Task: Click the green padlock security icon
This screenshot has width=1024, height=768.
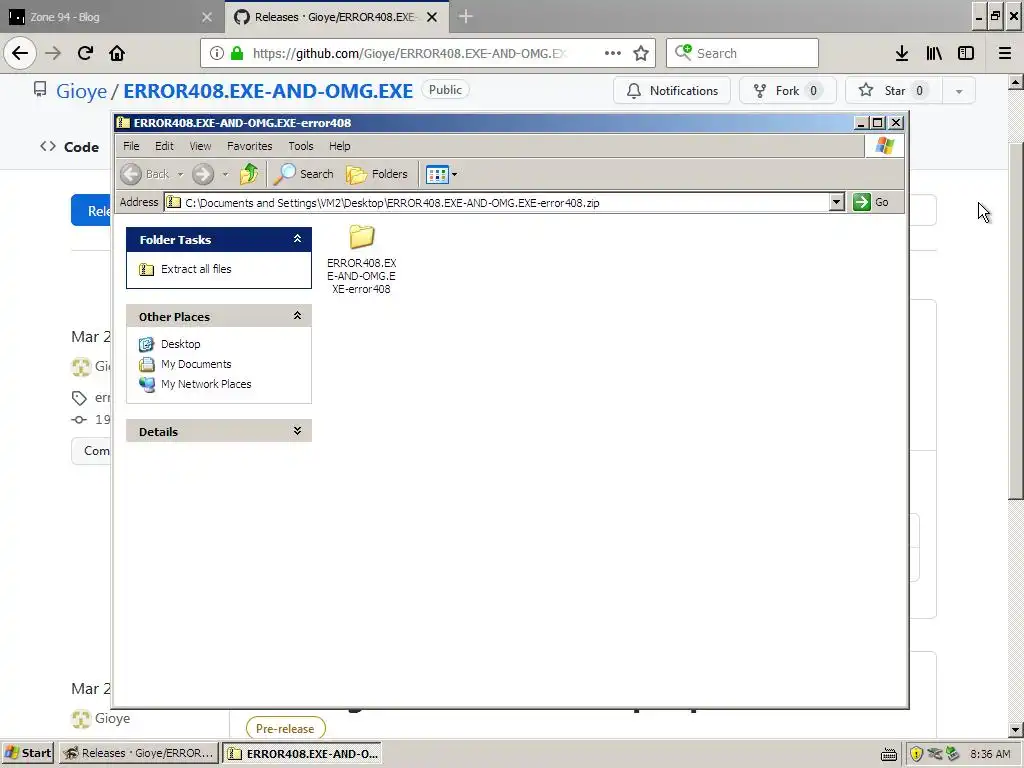Action: (237, 54)
